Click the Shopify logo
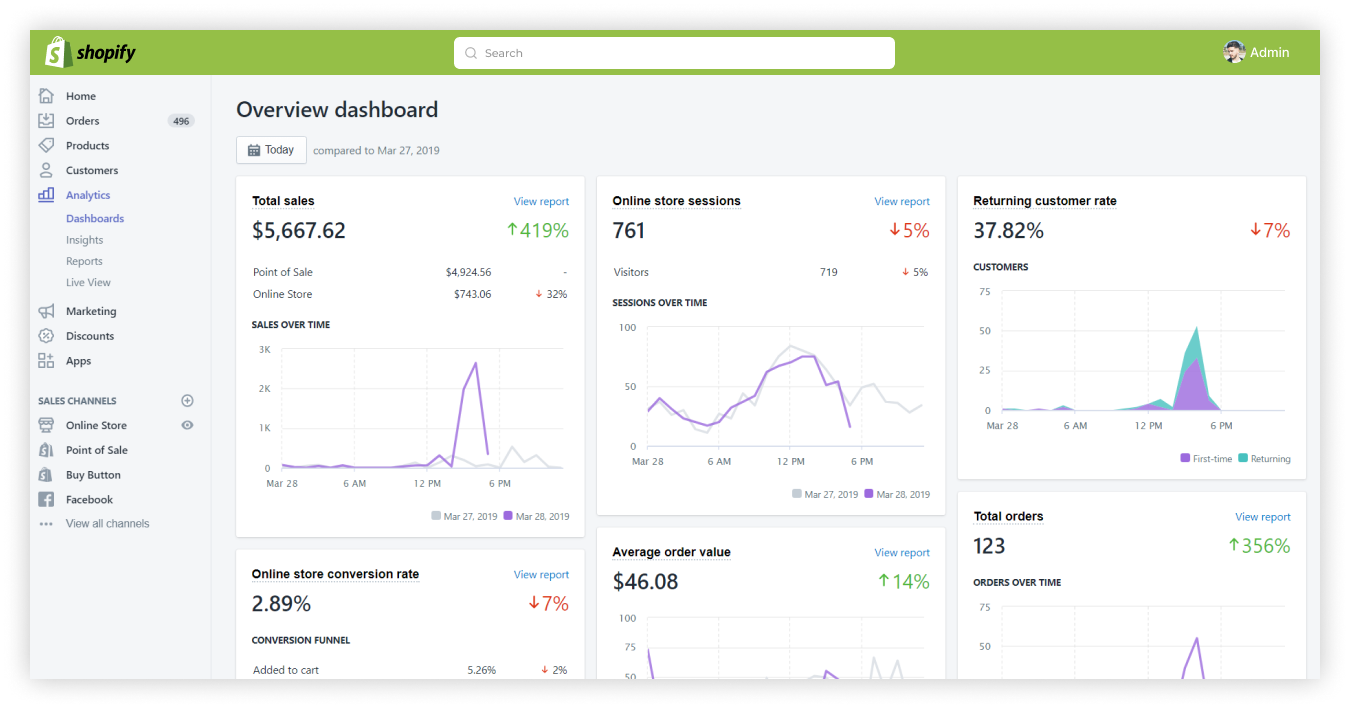 coord(90,52)
